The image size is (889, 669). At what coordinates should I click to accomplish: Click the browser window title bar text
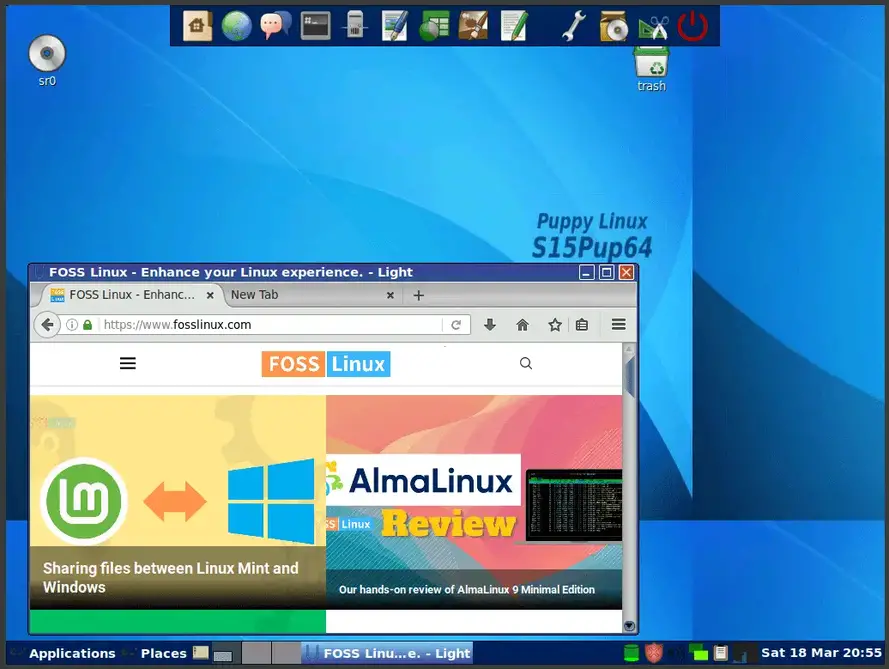click(x=231, y=272)
